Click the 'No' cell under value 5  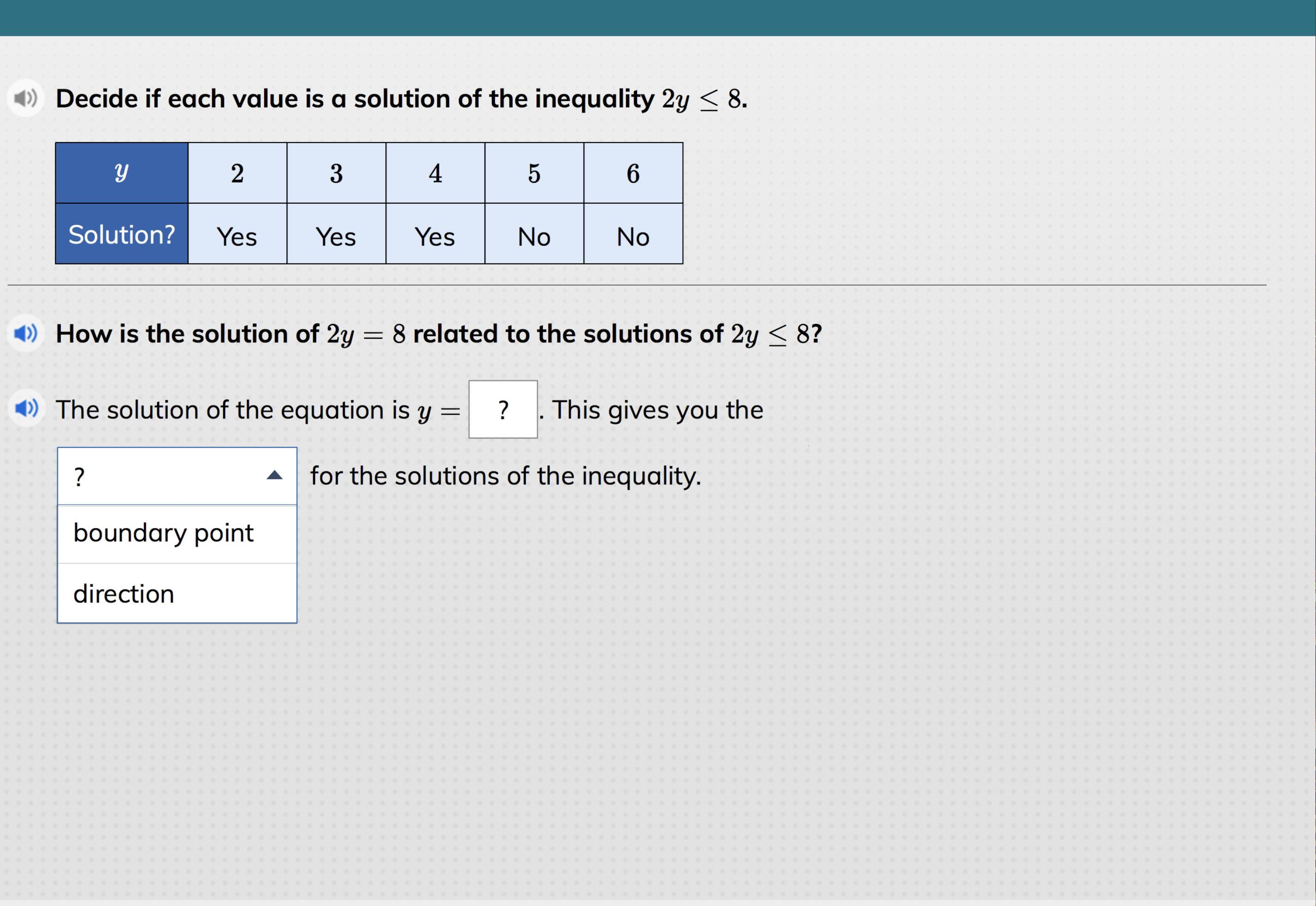pos(534,235)
